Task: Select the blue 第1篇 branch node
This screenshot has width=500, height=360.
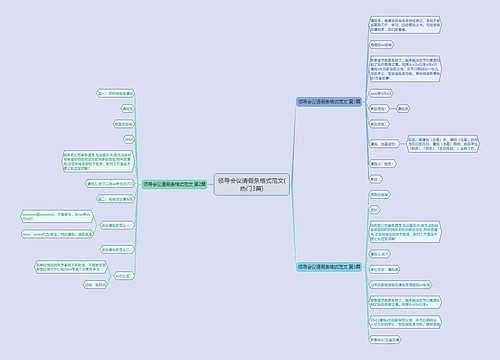Action: coord(329,102)
